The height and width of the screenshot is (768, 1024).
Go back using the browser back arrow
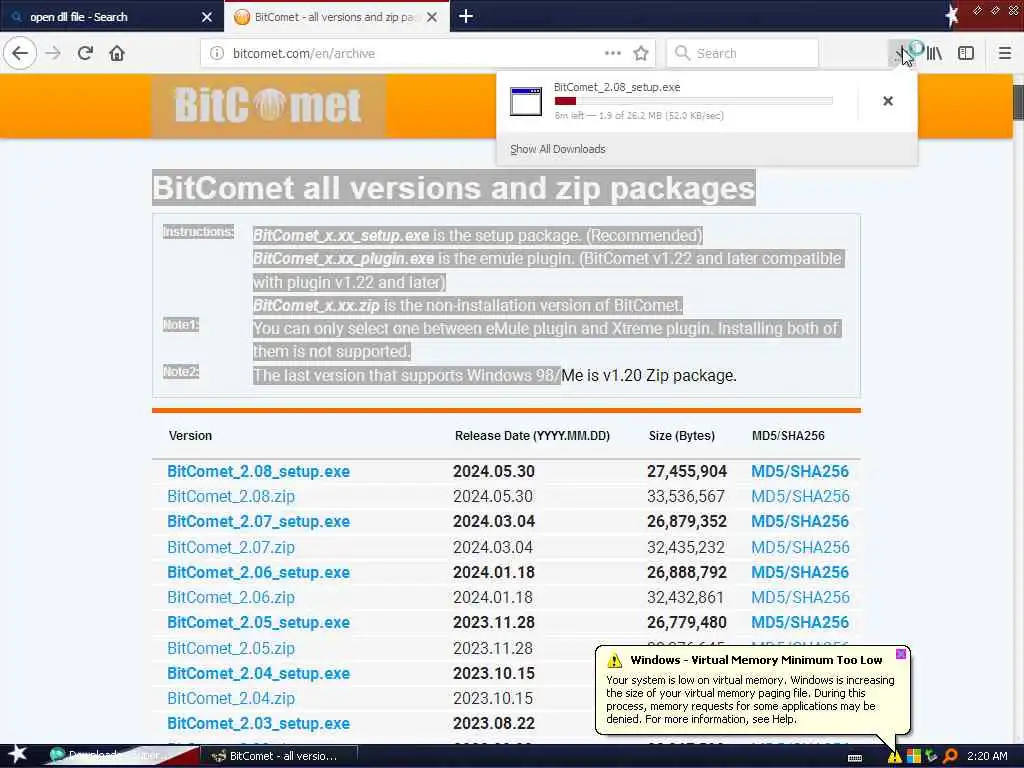click(20, 54)
